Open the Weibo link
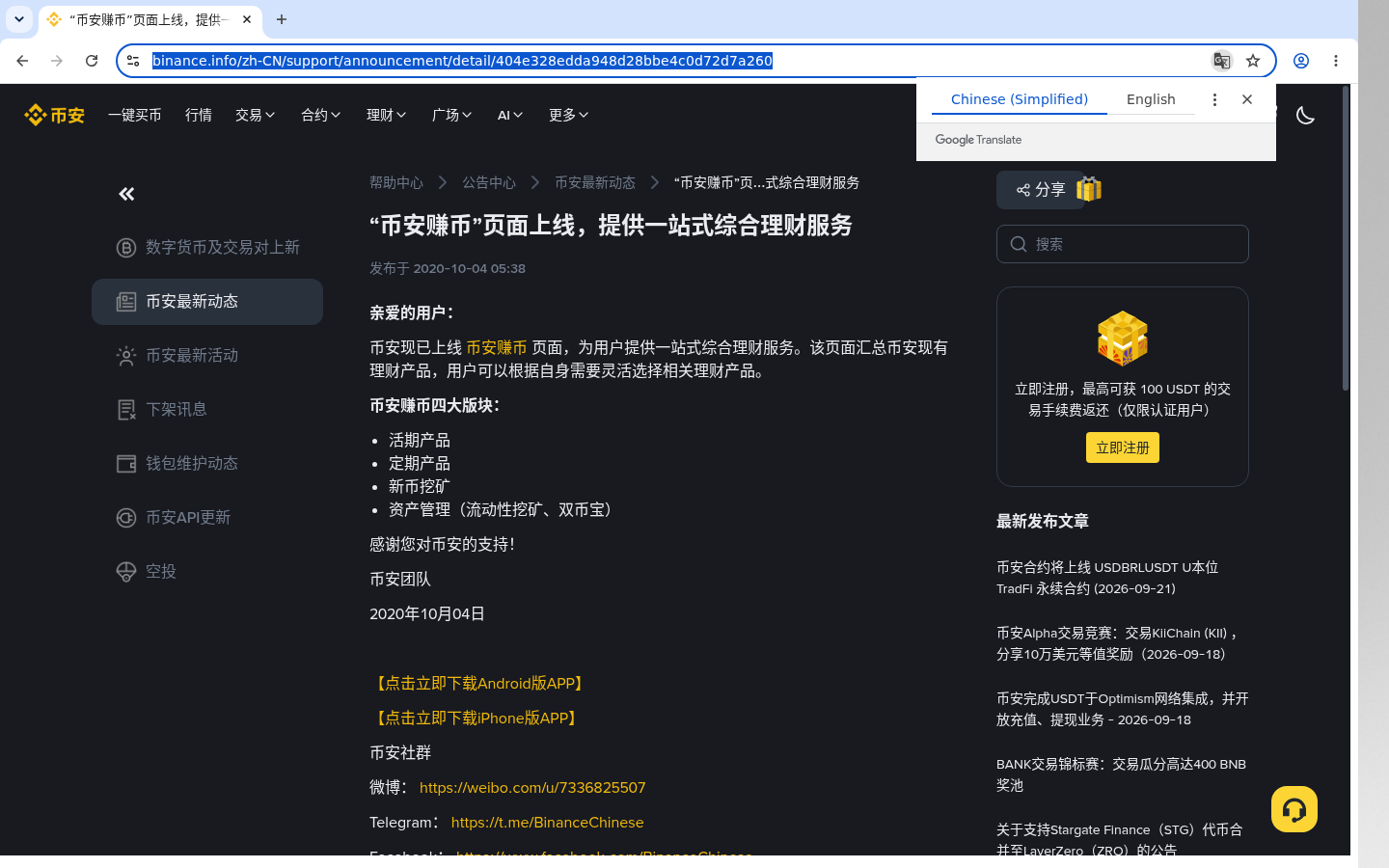Viewport: 1389px width, 868px height. (532, 787)
